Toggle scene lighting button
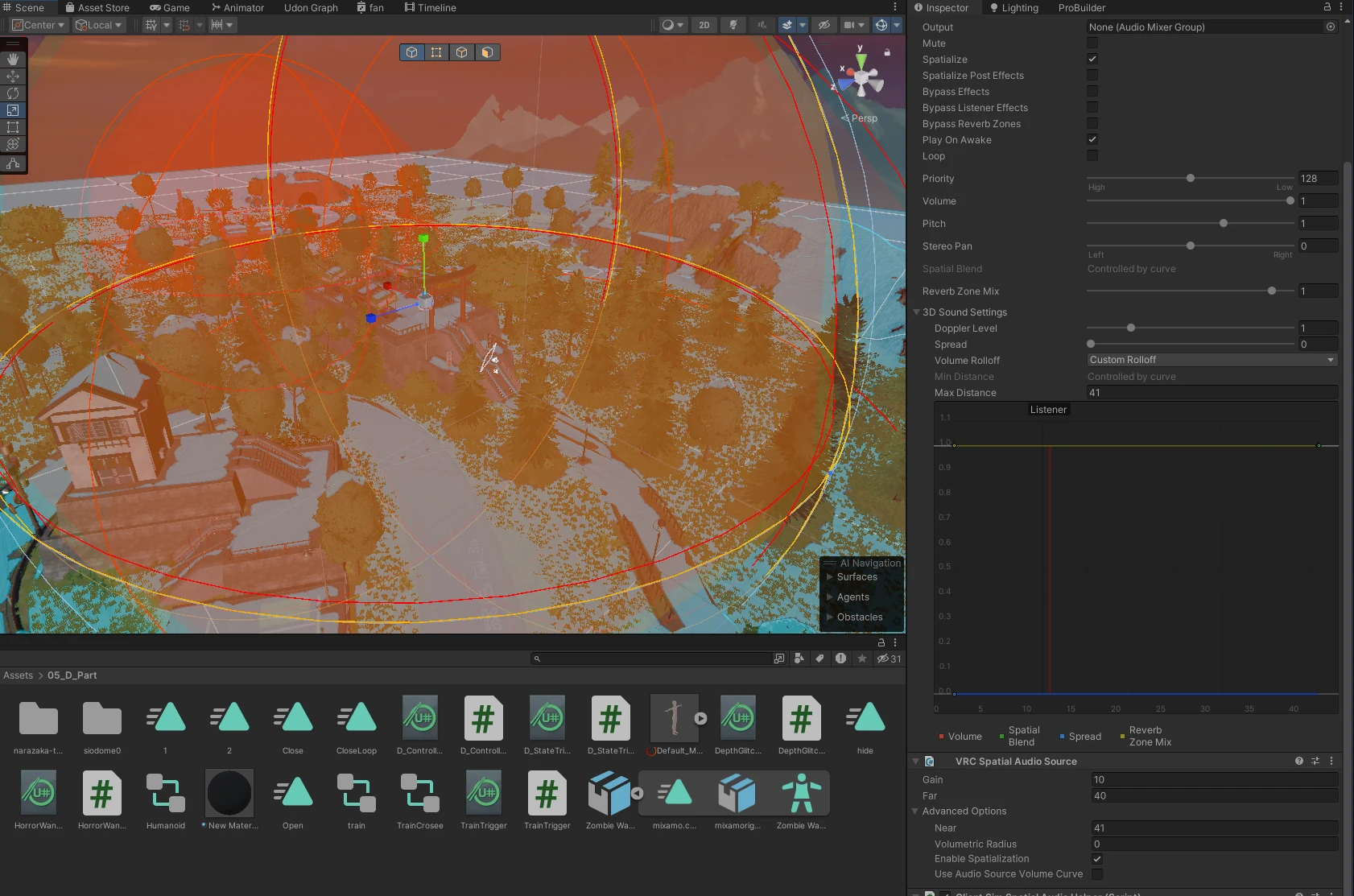1354x896 pixels. point(733,25)
